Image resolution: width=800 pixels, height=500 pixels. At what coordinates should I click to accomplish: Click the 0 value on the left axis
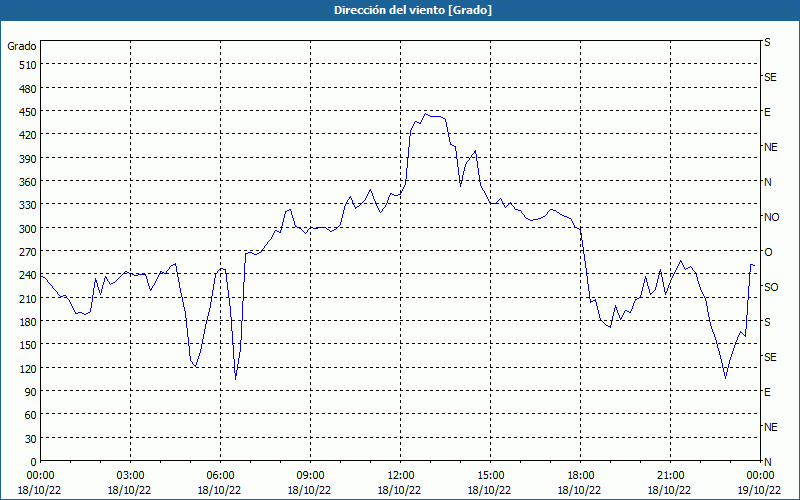[34, 462]
